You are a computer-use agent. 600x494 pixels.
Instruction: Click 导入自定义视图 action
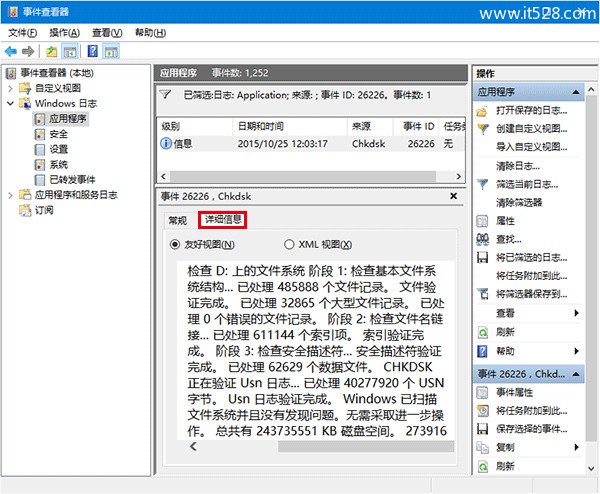[x=531, y=147]
